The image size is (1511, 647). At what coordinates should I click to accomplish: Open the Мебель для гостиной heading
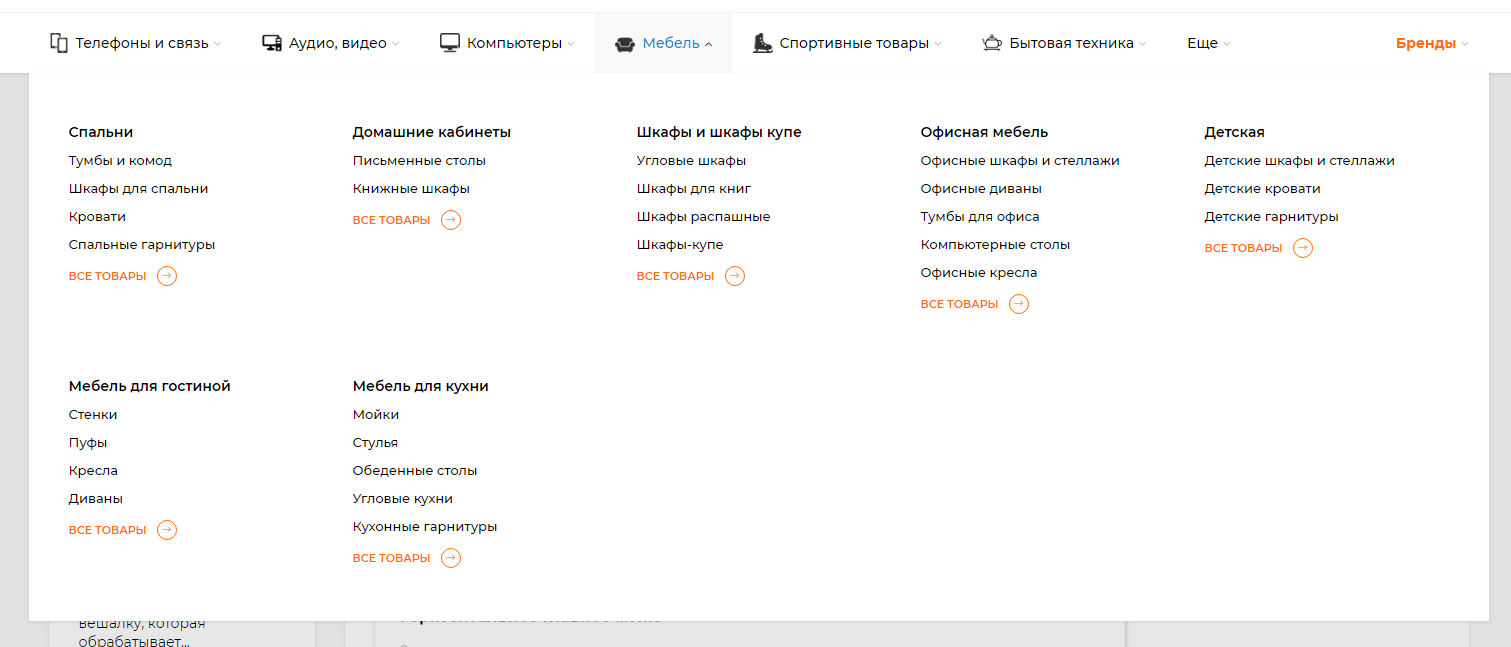coord(150,386)
